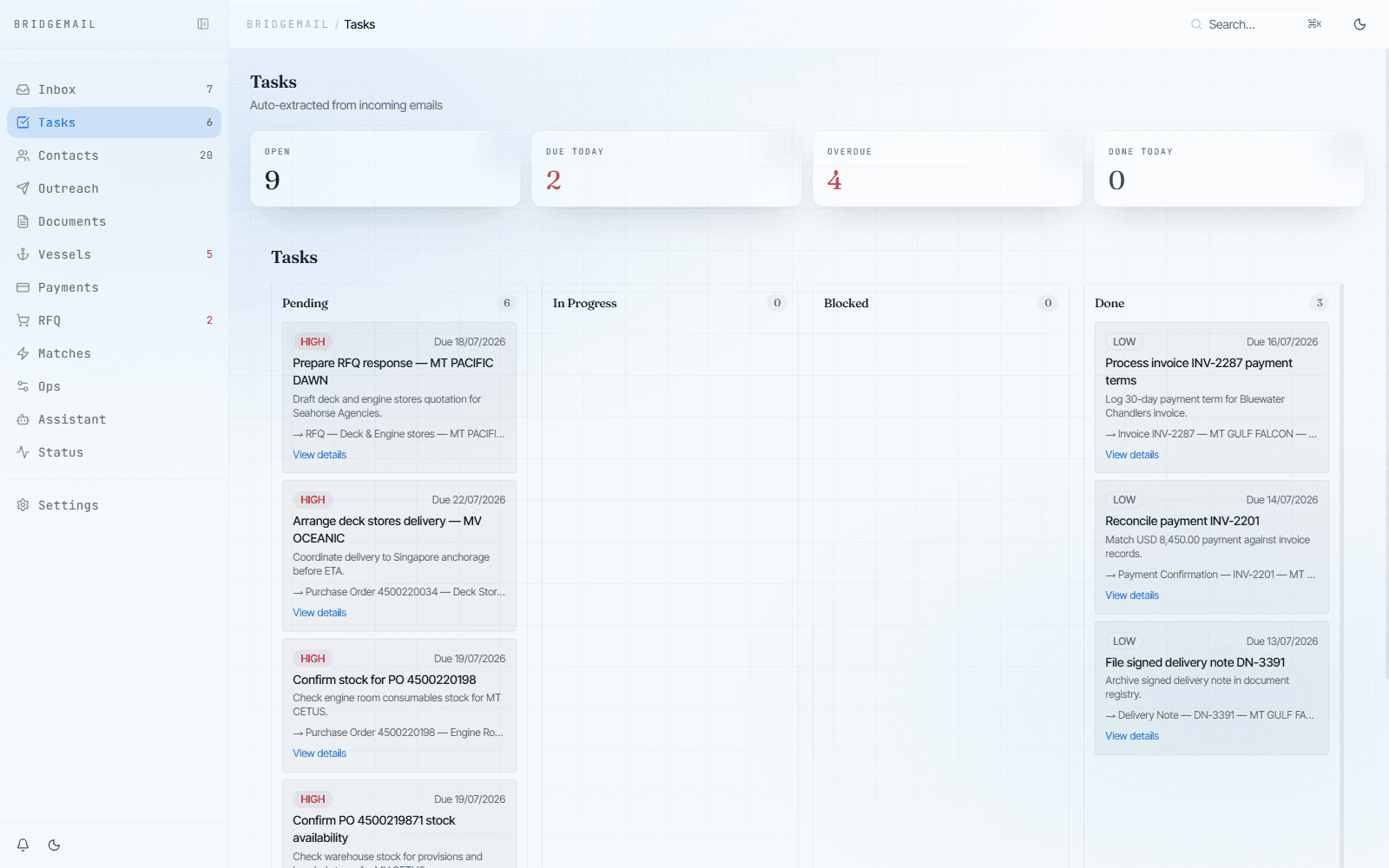Click the Payment Confirmation INV-2201 reference

1210,575
